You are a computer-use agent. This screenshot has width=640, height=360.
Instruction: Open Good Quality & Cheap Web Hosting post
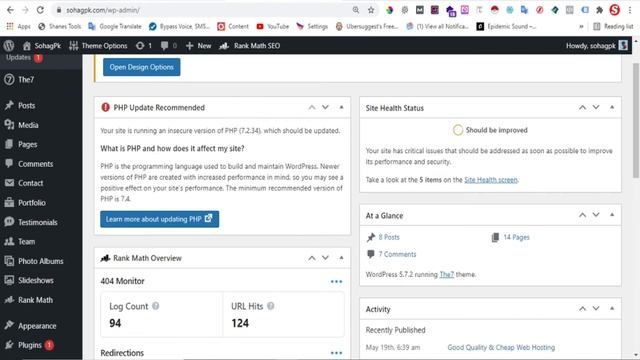(501, 347)
